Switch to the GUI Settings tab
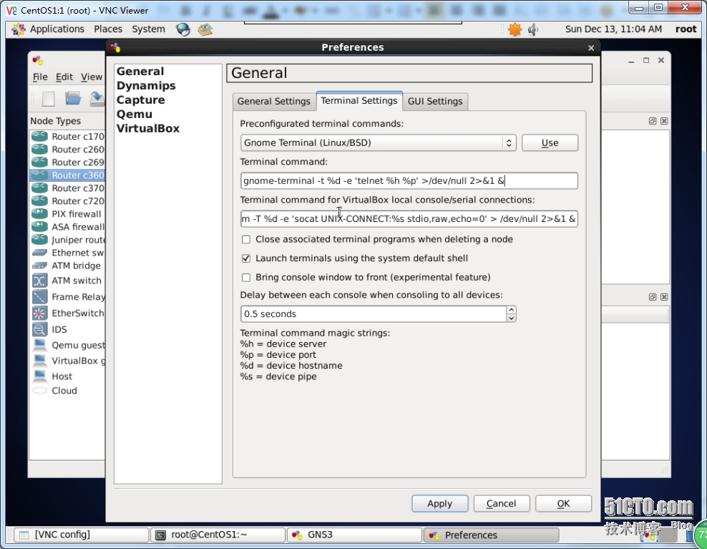The height and width of the screenshot is (549, 707). point(434,101)
